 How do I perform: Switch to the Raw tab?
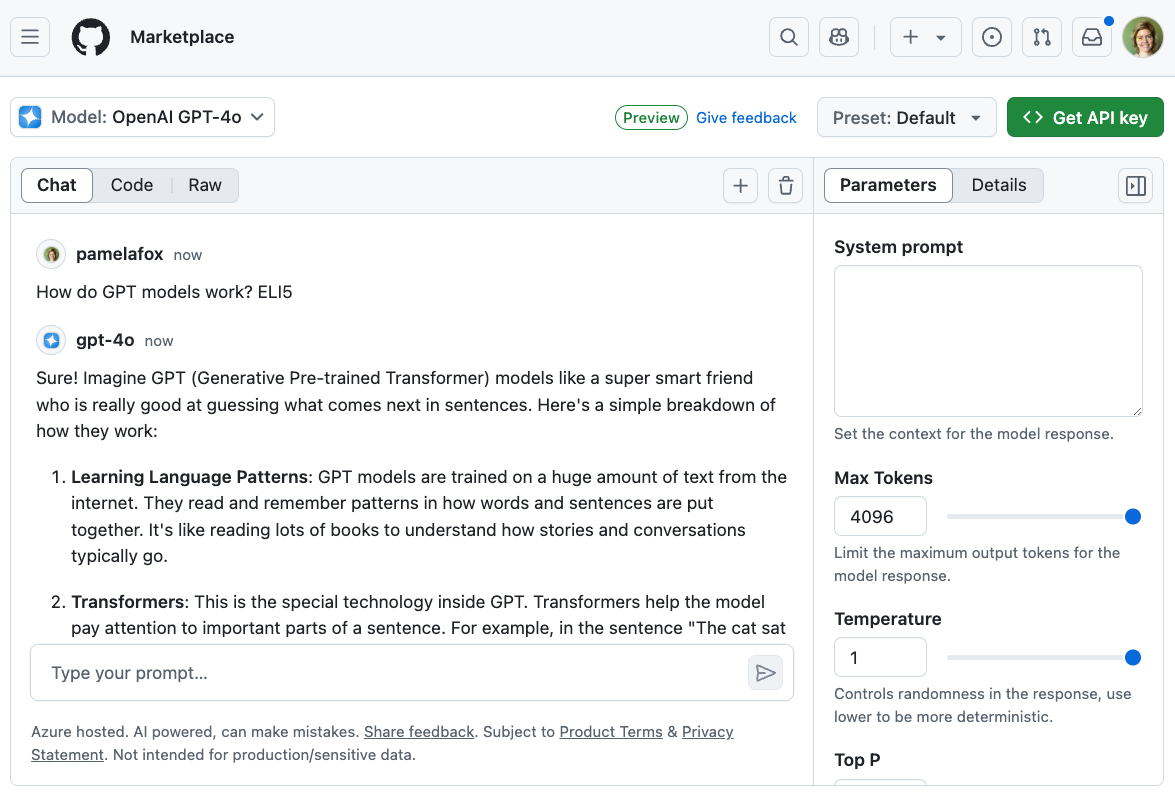(x=205, y=185)
